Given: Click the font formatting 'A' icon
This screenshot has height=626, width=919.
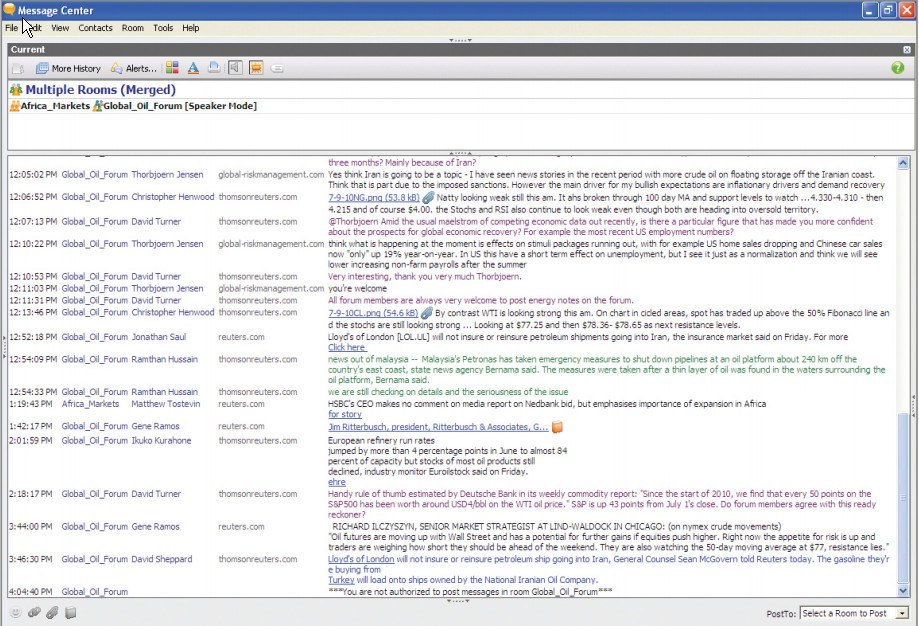Looking at the screenshot, I should tap(193, 69).
